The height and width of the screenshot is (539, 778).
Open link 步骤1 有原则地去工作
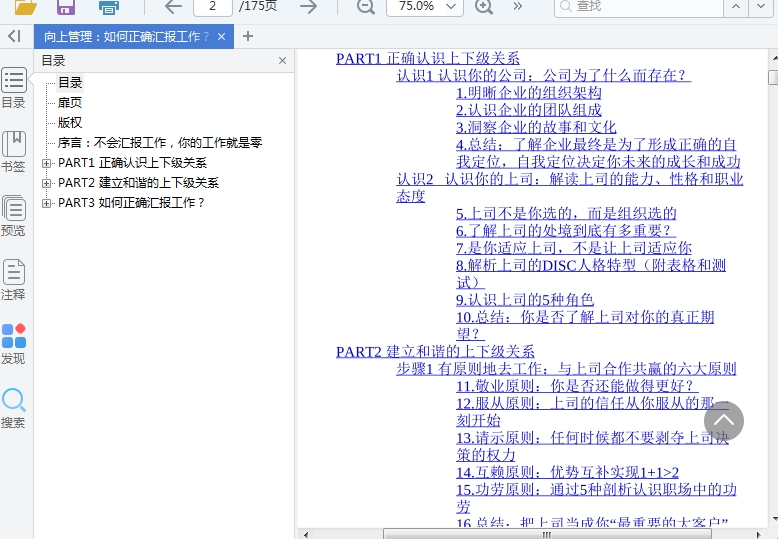566,369
